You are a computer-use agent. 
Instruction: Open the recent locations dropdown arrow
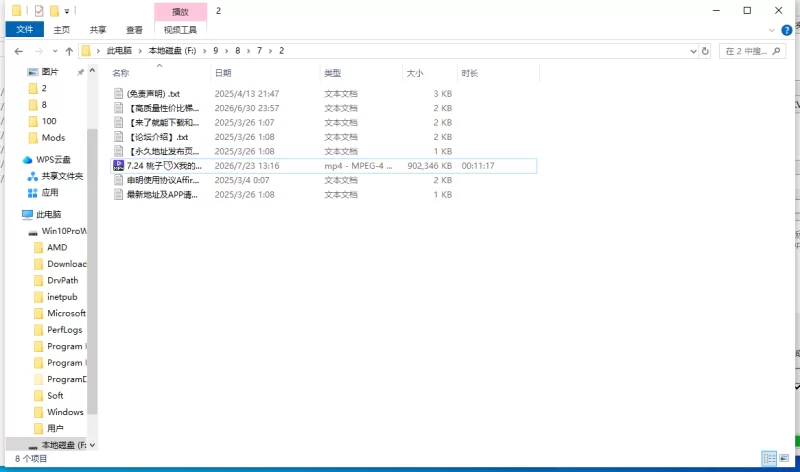(x=55, y=51)
